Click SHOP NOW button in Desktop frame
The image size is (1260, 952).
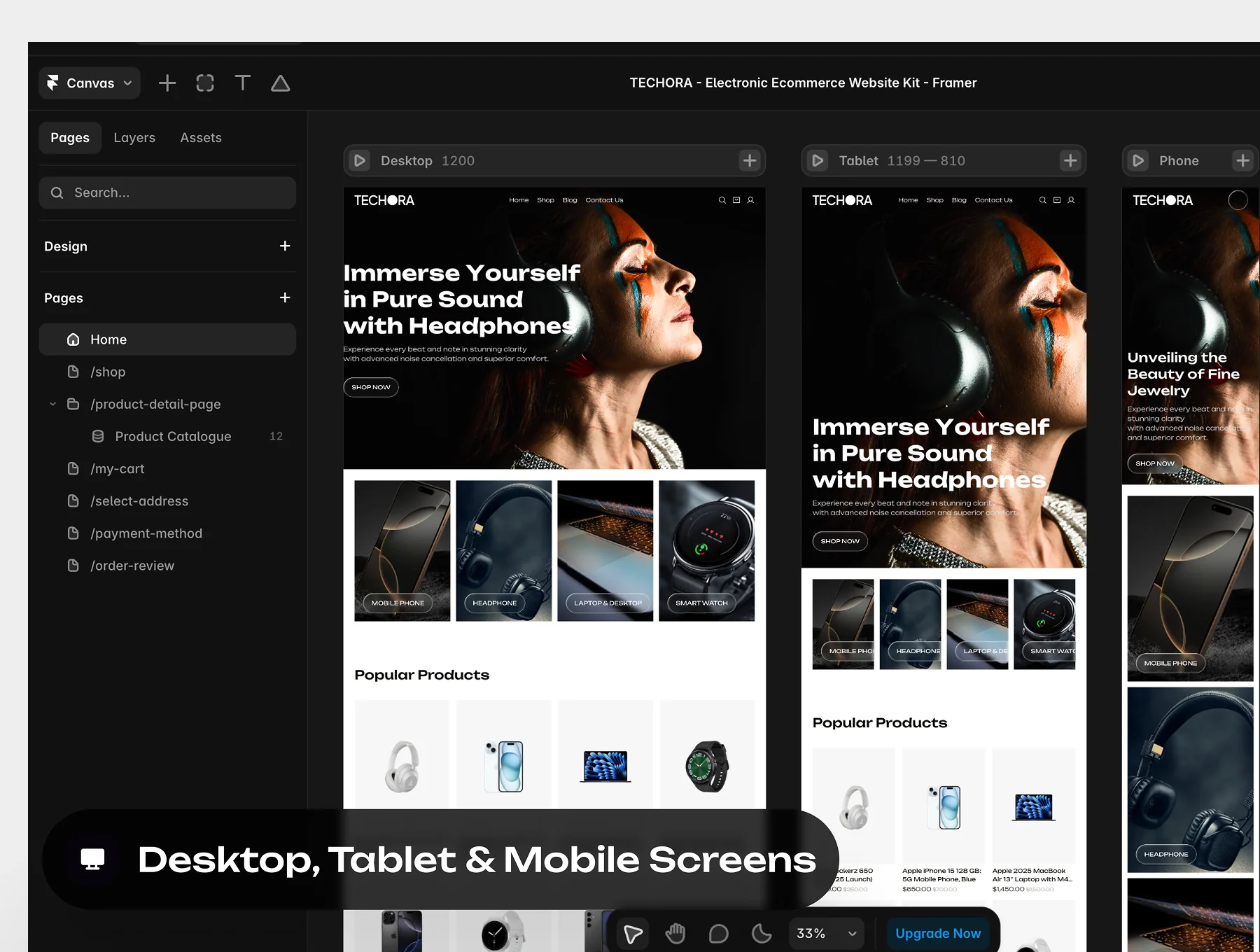[x=371, y=387]
